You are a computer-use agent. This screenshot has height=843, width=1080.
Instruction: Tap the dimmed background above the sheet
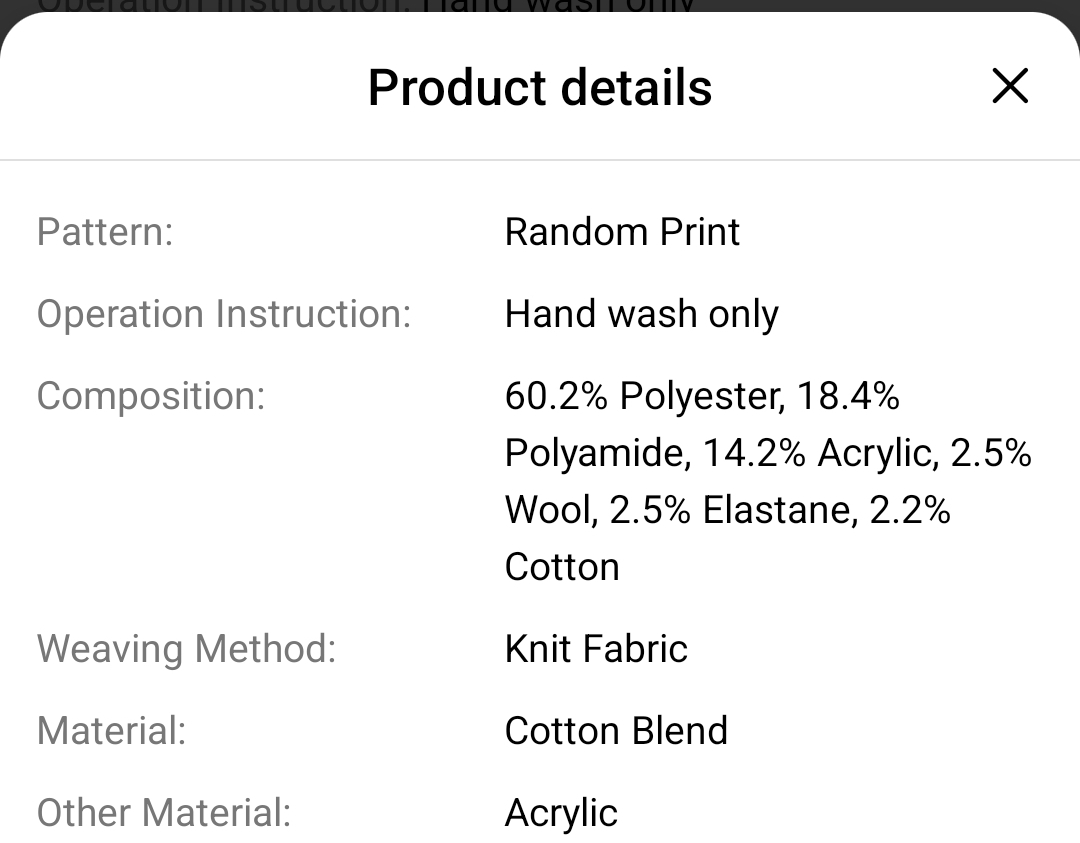pos(540,6)
